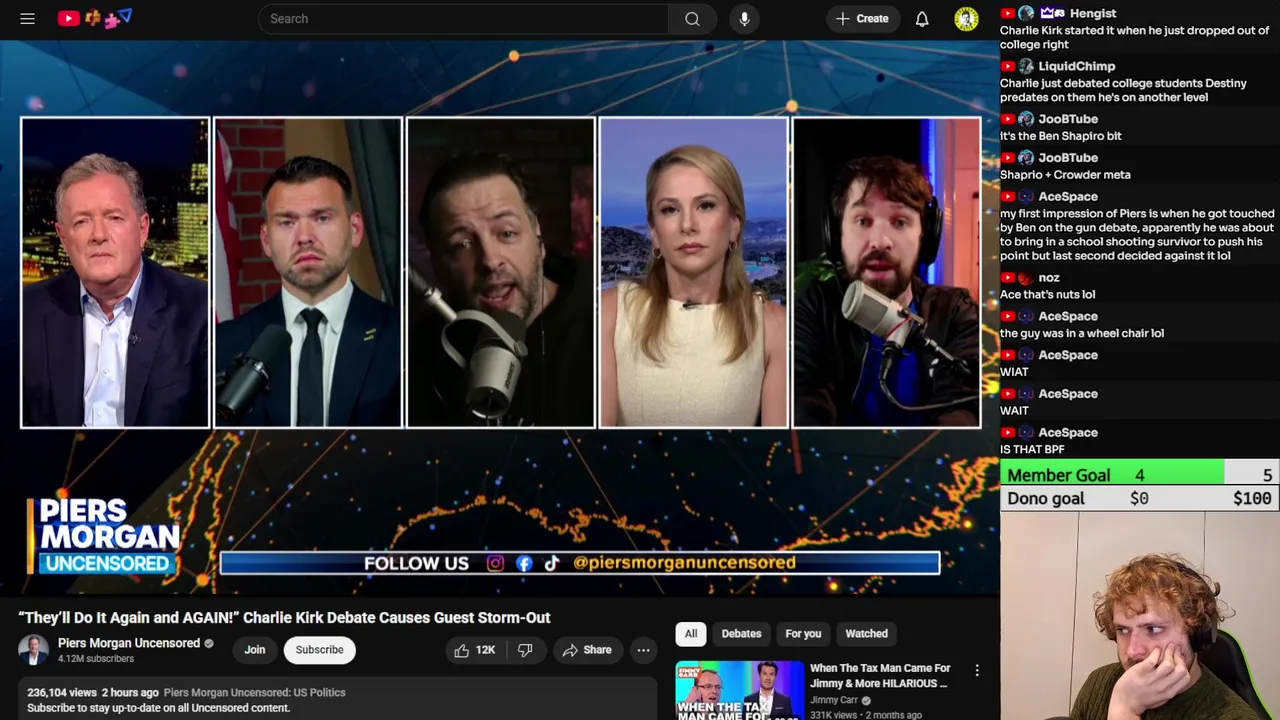
Task: Open options menu for Jimmy Carr video
Action: [x=977, y=671]
